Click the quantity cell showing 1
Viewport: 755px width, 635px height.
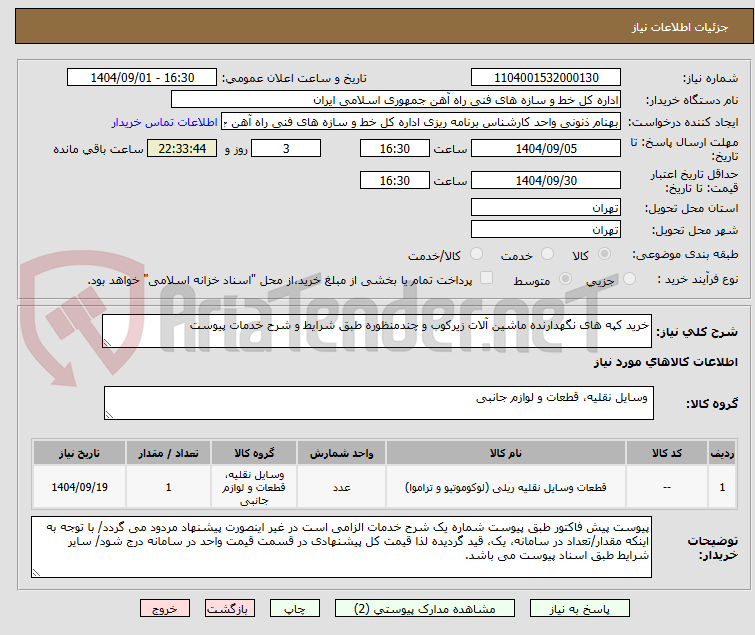click(169, 487)
